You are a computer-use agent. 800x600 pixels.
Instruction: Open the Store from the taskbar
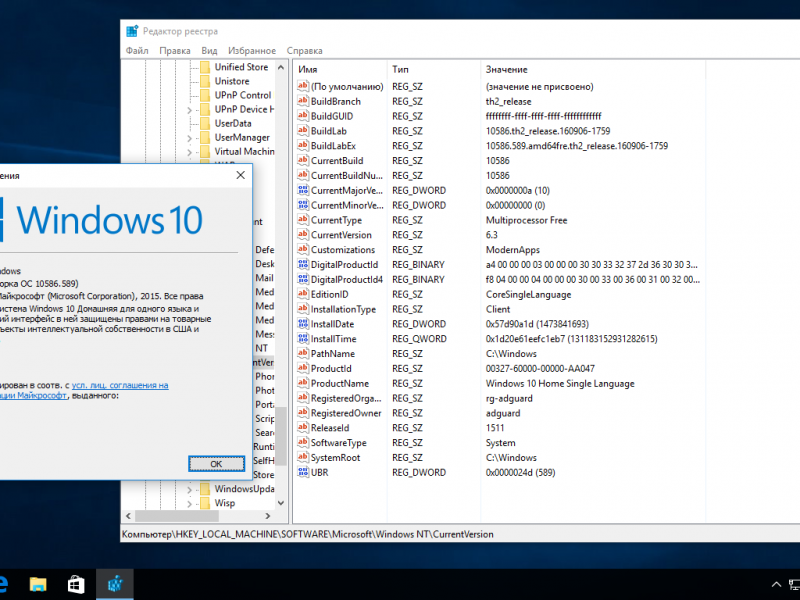point(76,584)
